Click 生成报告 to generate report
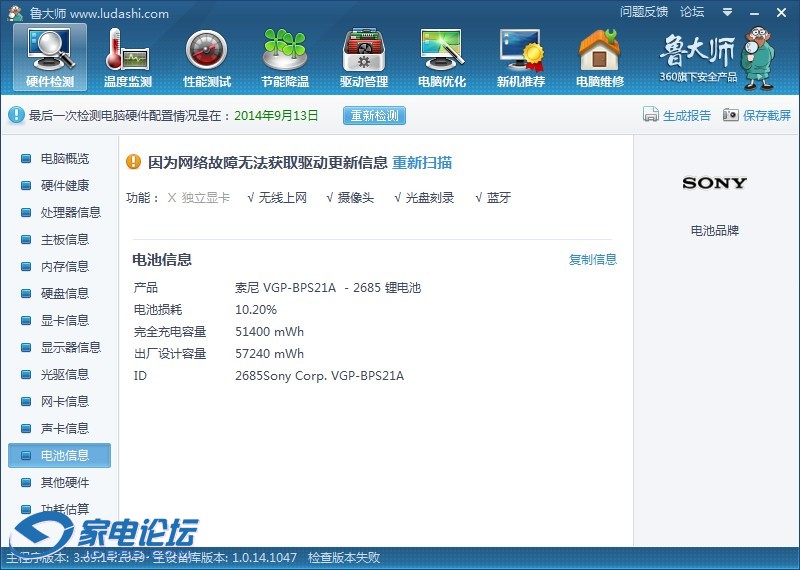800x570 pixels. [x=677, y=115]
